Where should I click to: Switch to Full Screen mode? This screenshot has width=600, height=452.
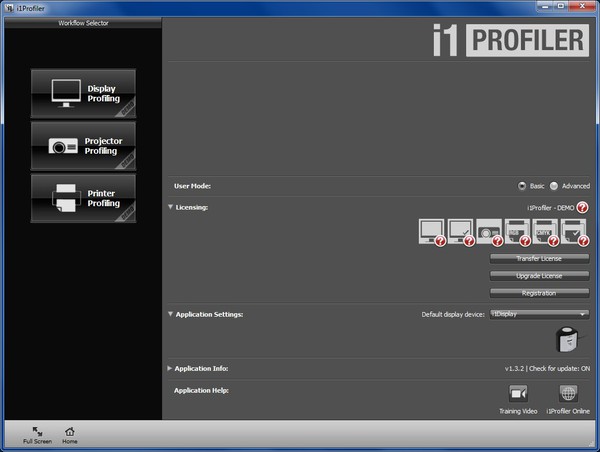[37, 436]
